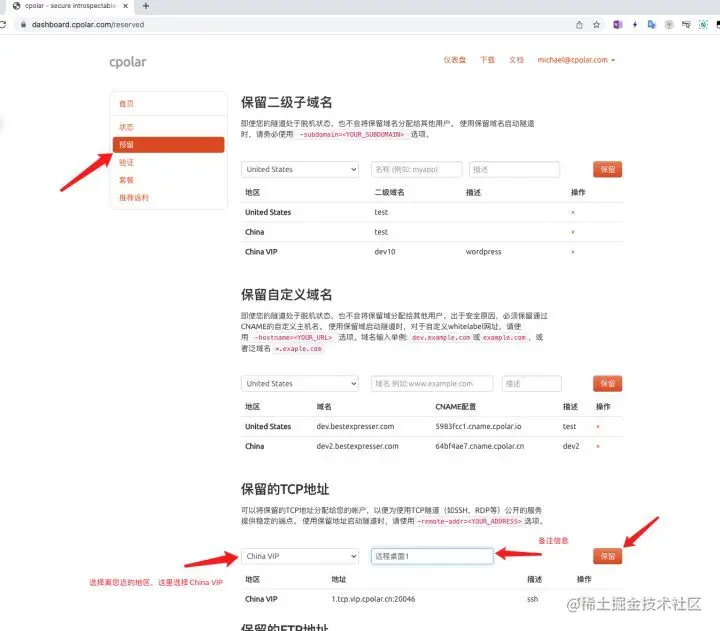Open region dropdown for subdomain reservation
720x631 pixels.
300,169
